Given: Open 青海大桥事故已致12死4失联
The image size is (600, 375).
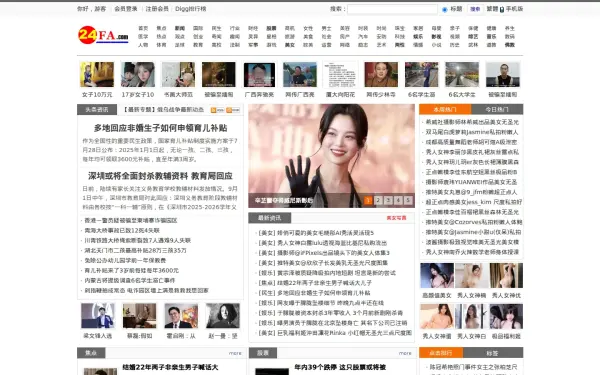Looking at the screenshot, I should pyautogui.click(x=122, y=230).
